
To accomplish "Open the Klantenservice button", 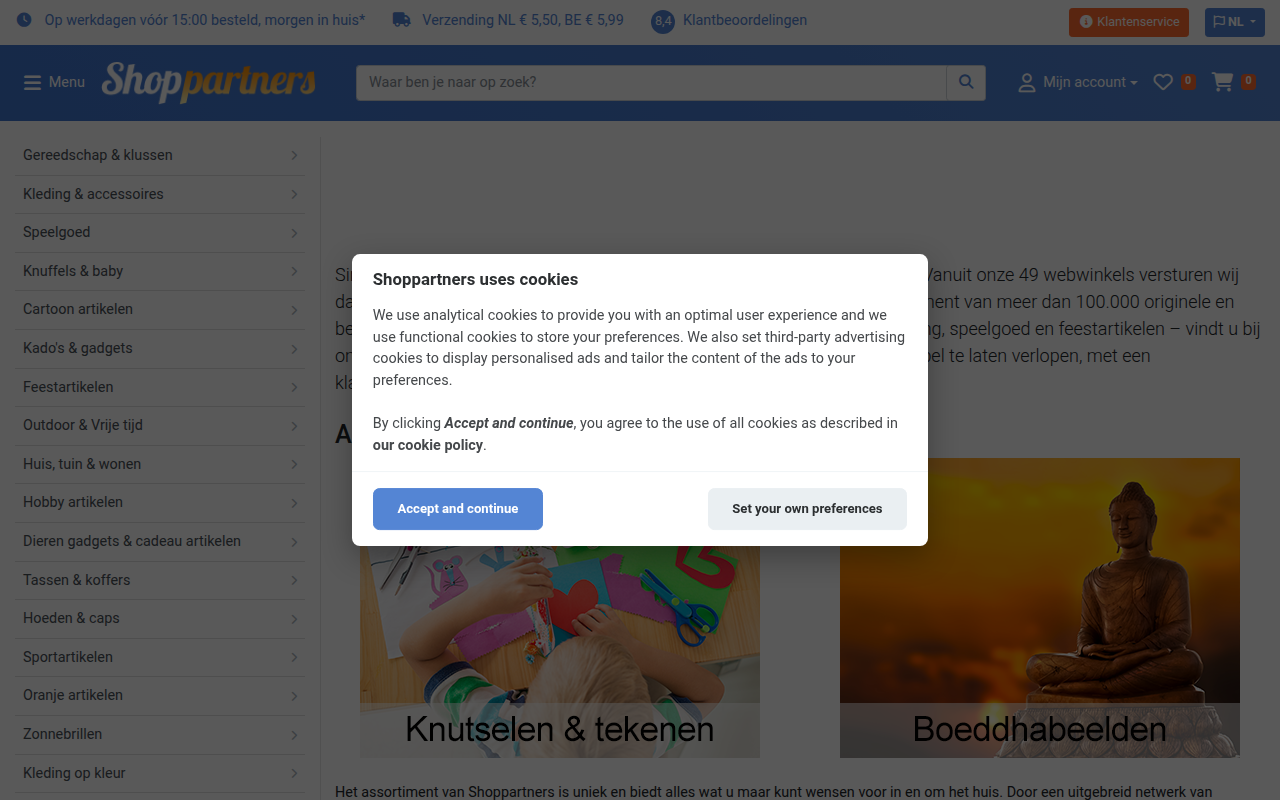I will tap(1129, 22).
